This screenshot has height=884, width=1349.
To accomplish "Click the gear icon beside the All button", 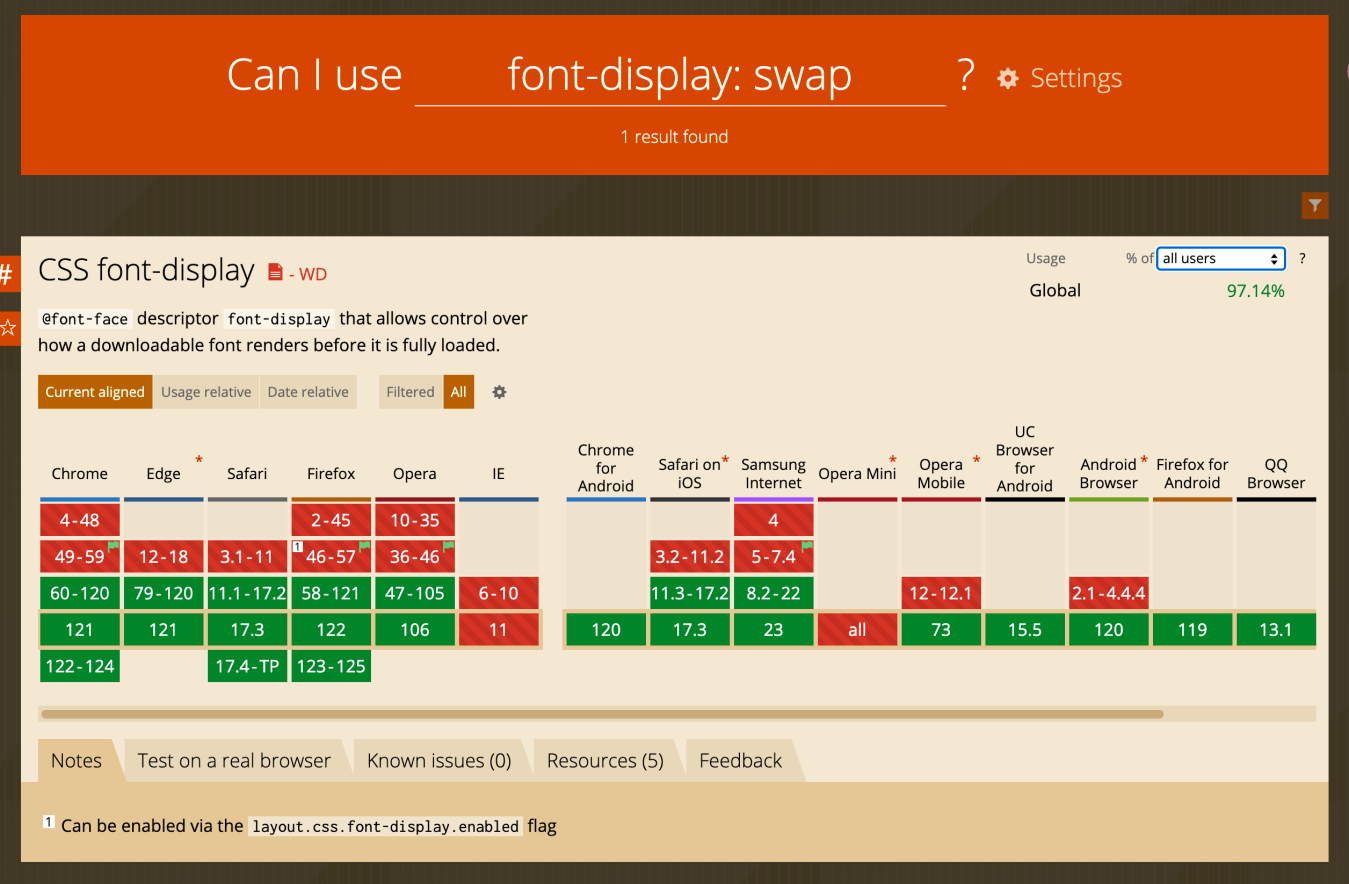I will click(499, 392).
